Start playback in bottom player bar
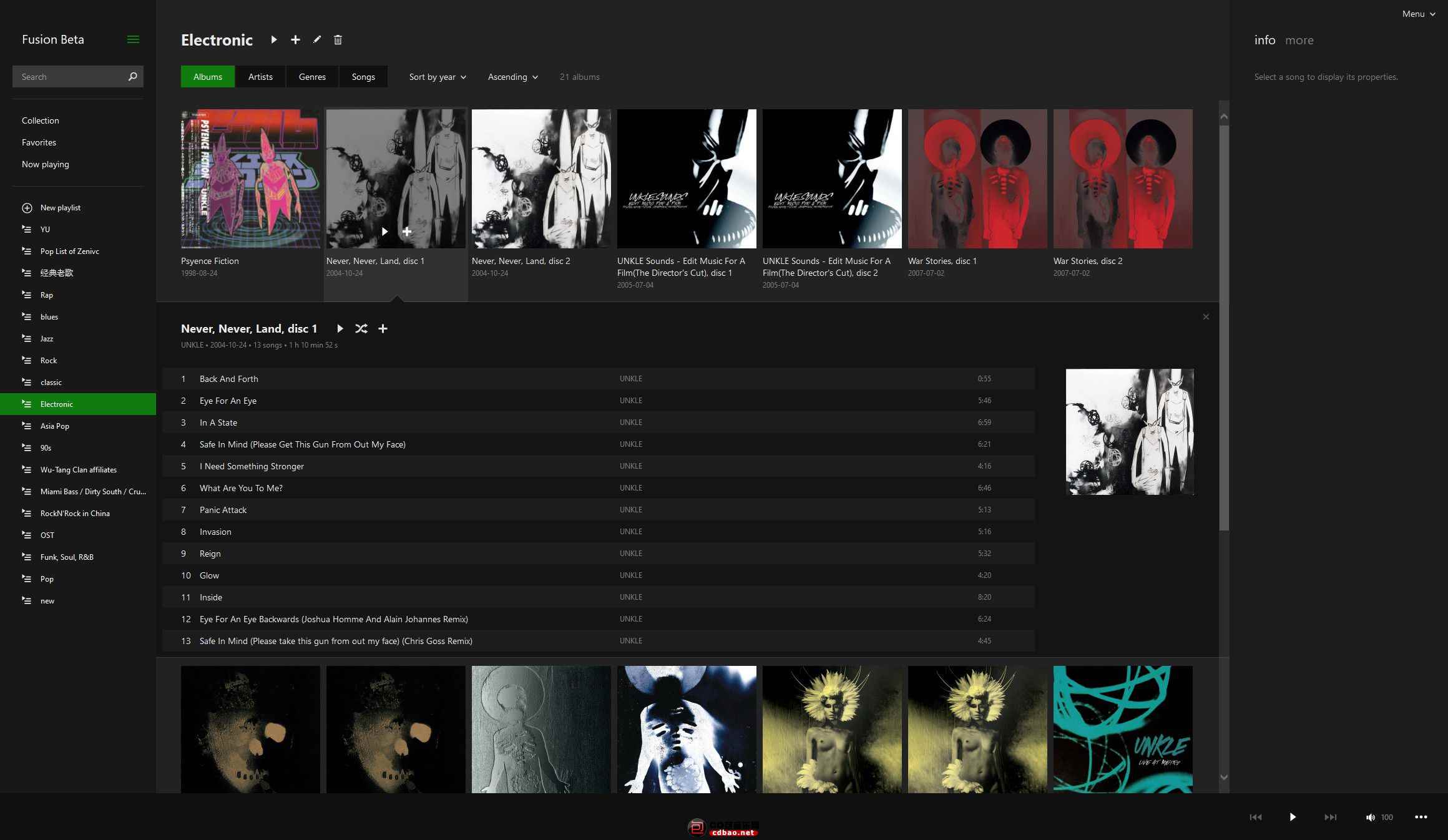This screenshot has width=1448, height=840. point(1293,817)
